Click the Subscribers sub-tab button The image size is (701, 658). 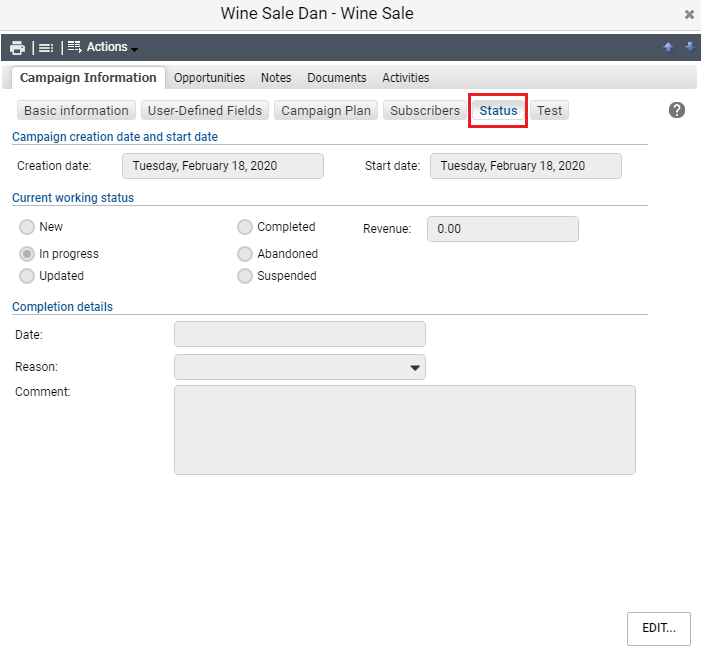click(x=425, y=110)
